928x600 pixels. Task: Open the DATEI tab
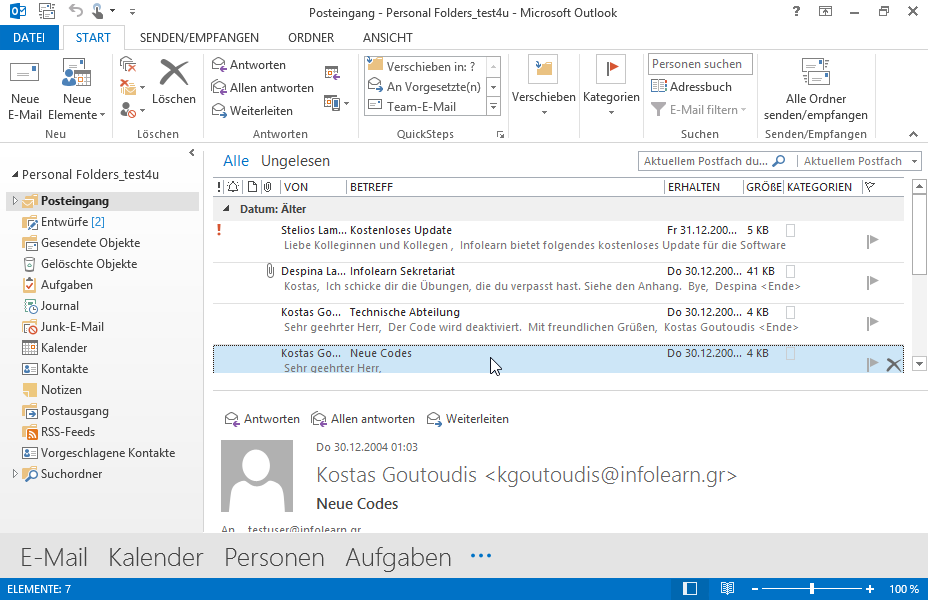(29, 37)
